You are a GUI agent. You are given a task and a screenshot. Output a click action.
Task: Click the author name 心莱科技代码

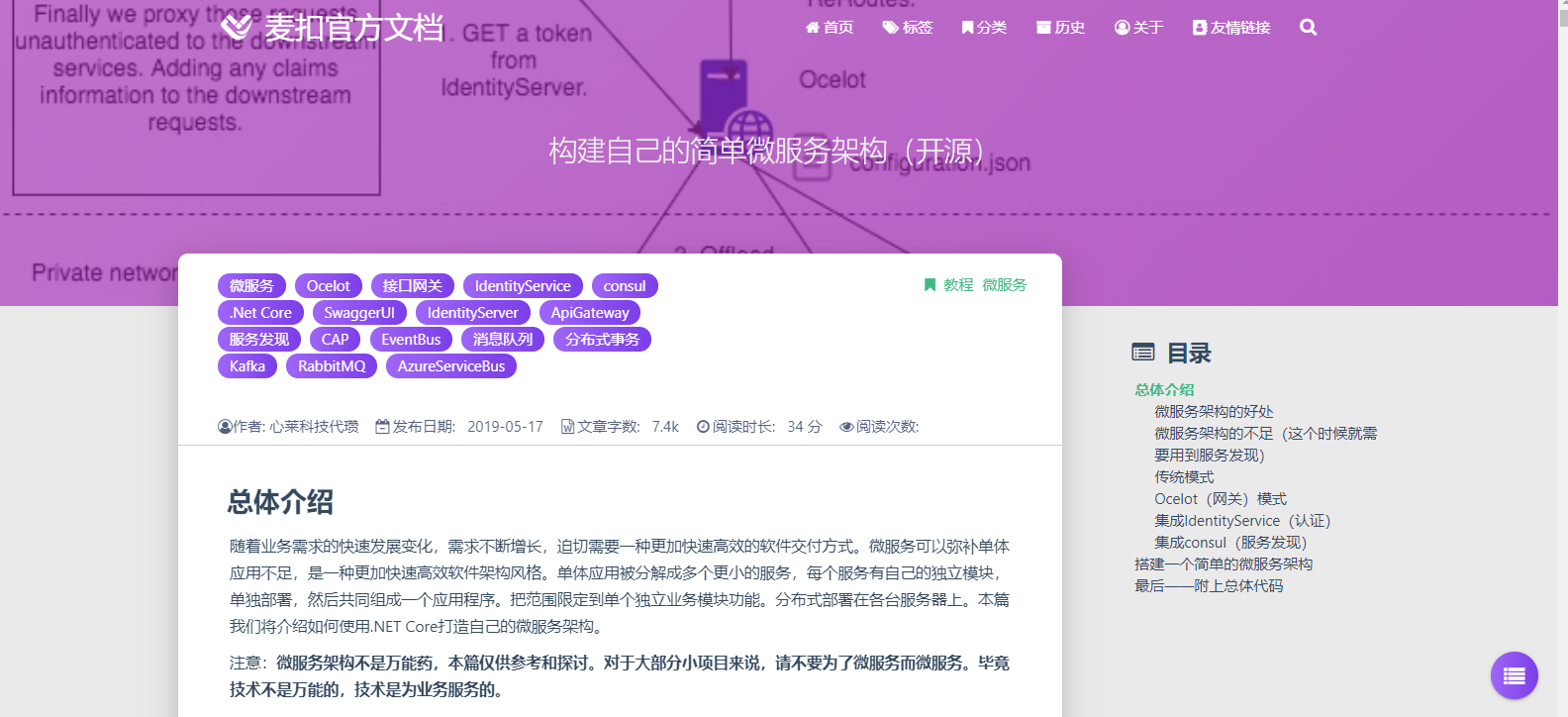coord(315,427)
